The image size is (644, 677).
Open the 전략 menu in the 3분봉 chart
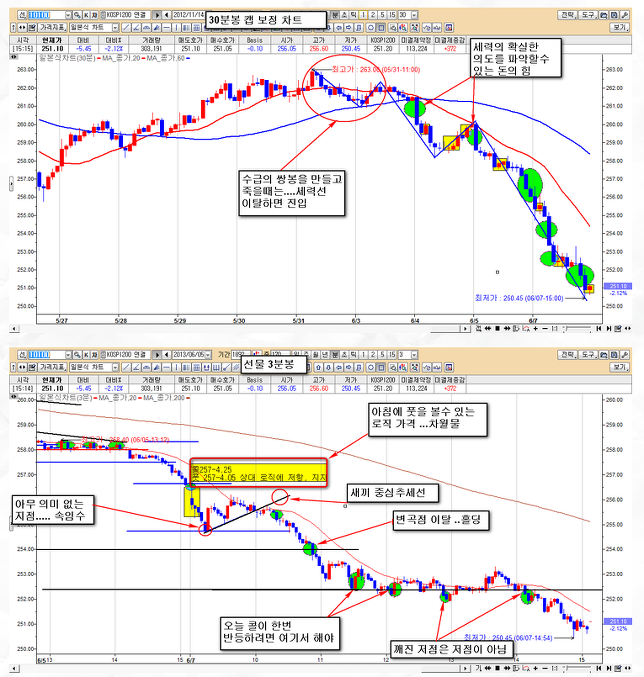tap(567, 354)
